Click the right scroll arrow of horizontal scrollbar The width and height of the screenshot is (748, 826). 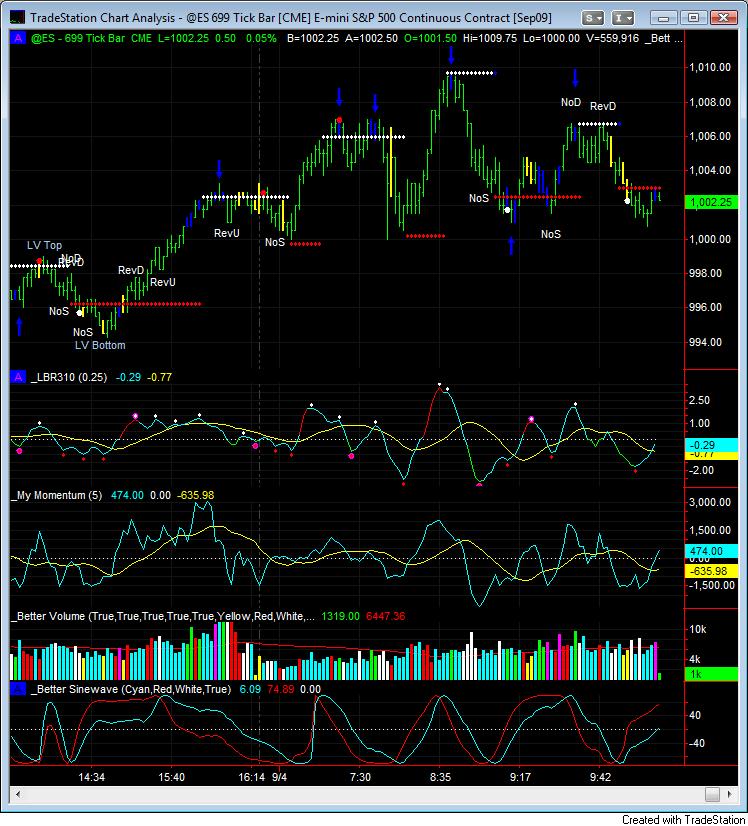coord(730,794)
